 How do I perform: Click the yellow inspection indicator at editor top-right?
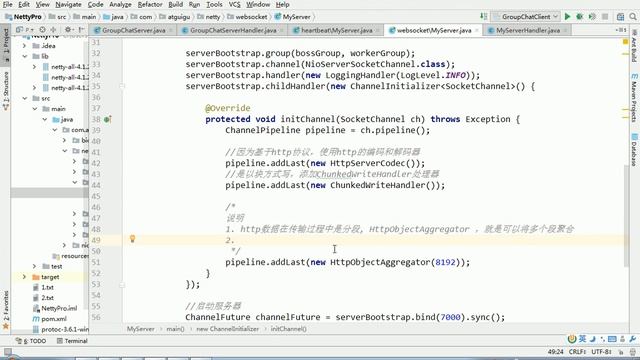click(x=625, y=42)
